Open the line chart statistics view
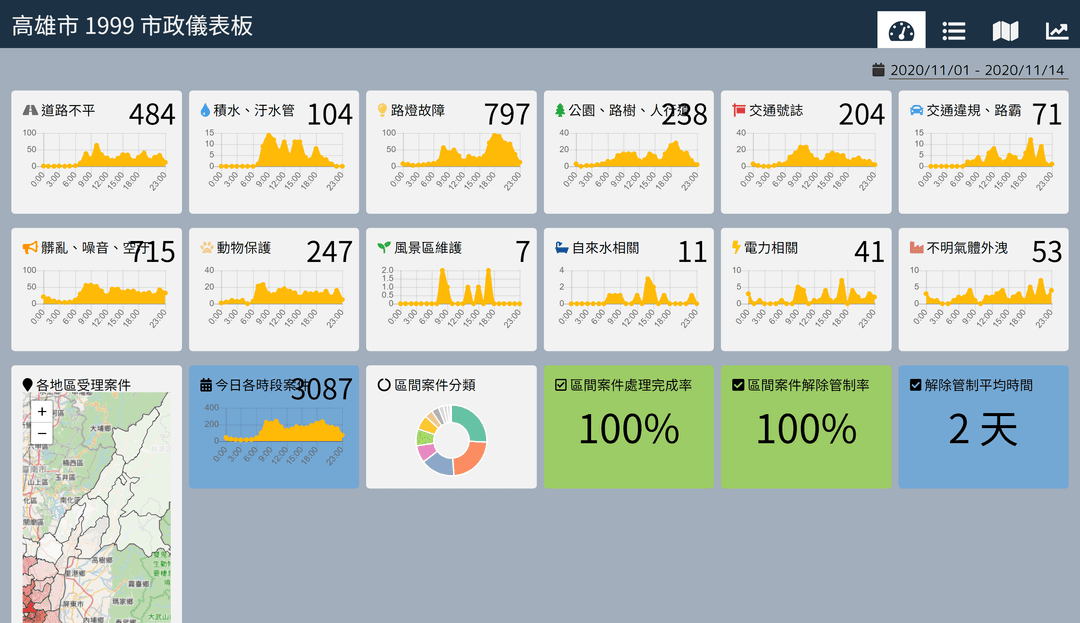The height and width of the screenshot is (623, 1080). coord(1057,30)
